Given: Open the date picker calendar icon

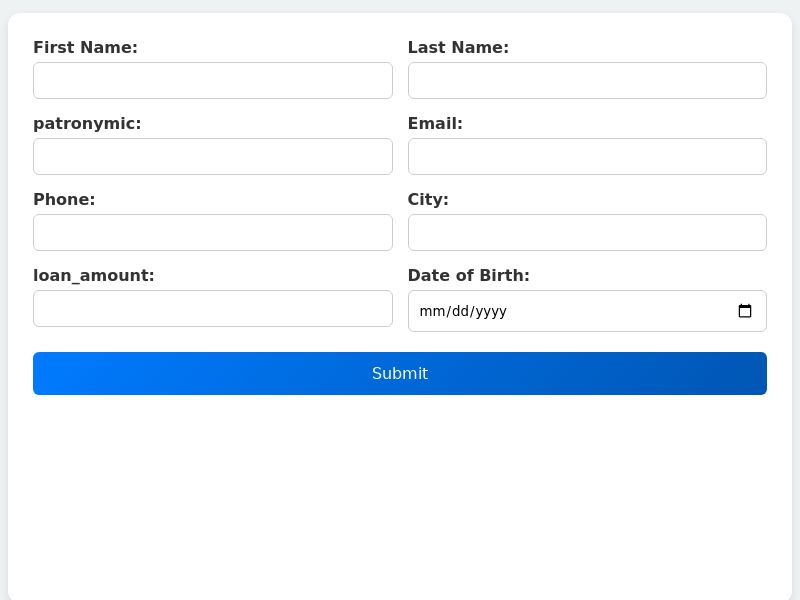Looking at the screenshot, I should (745, 310).
